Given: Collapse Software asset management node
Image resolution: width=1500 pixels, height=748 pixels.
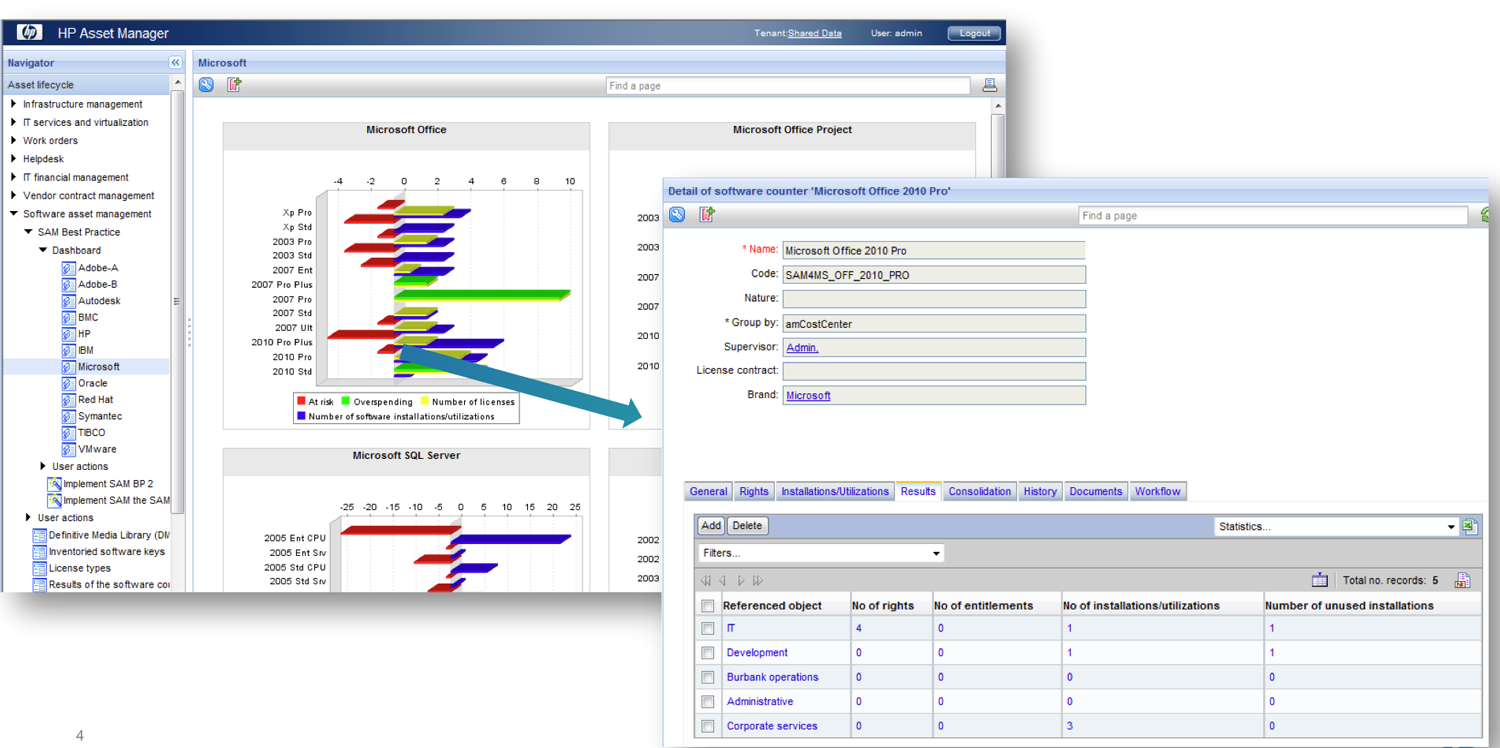Looking at the screenshot, I should [13, 214].
